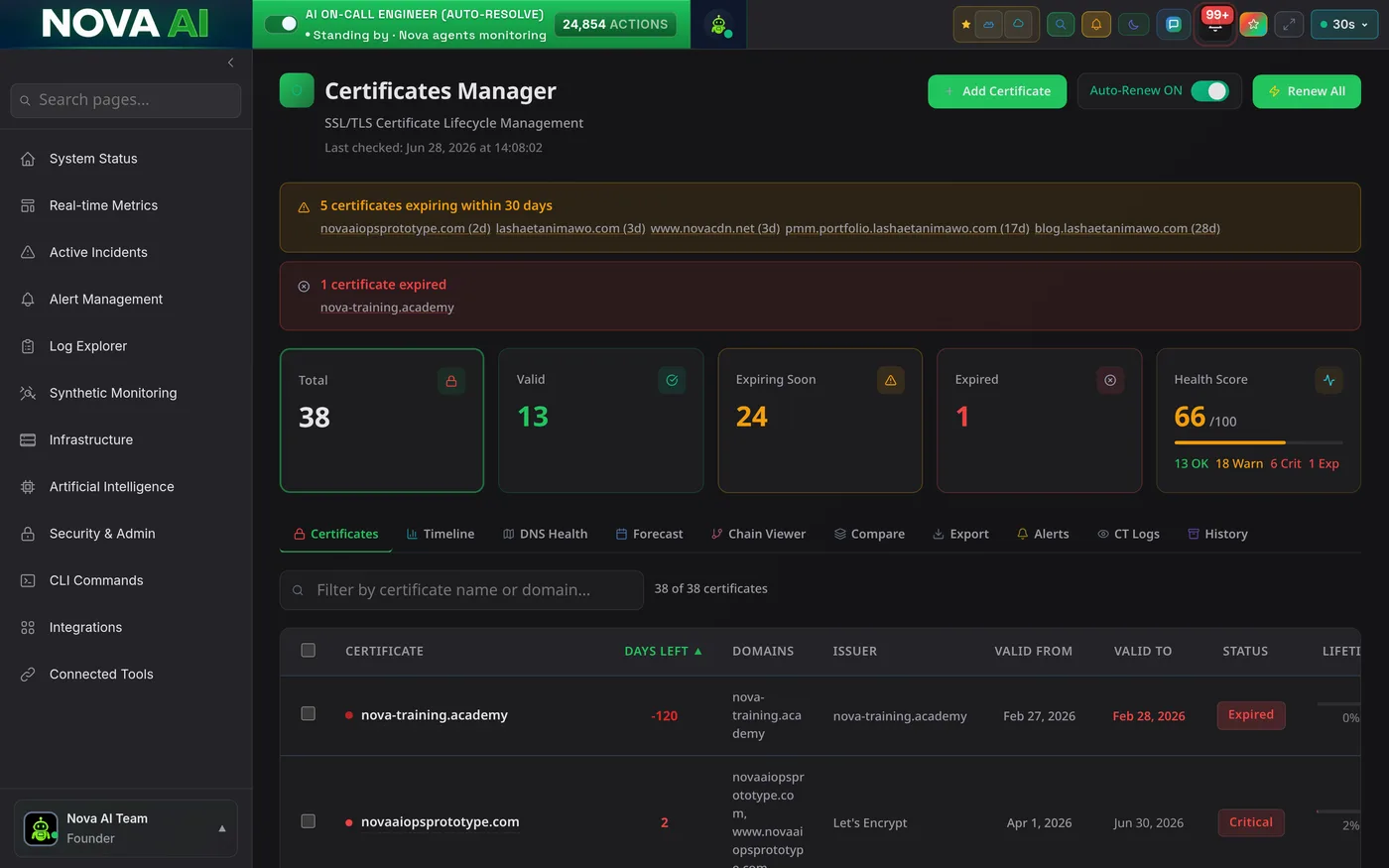This screenshot has height=868, width=1389.
Task: Click the pulse icon on the Health Score card
Action: [x=1328, y=380]
